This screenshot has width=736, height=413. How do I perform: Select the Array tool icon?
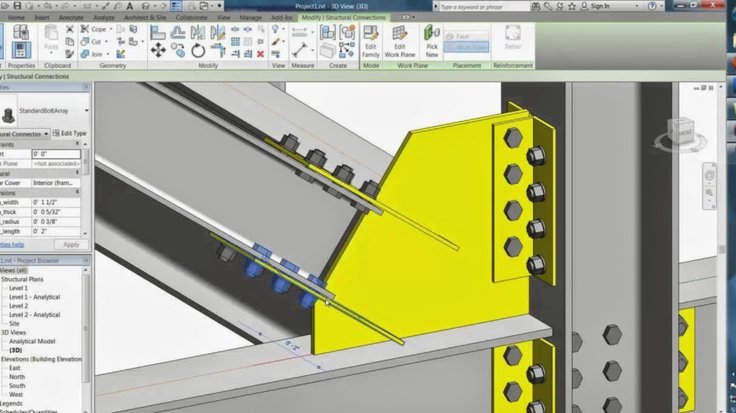[235, 42]
